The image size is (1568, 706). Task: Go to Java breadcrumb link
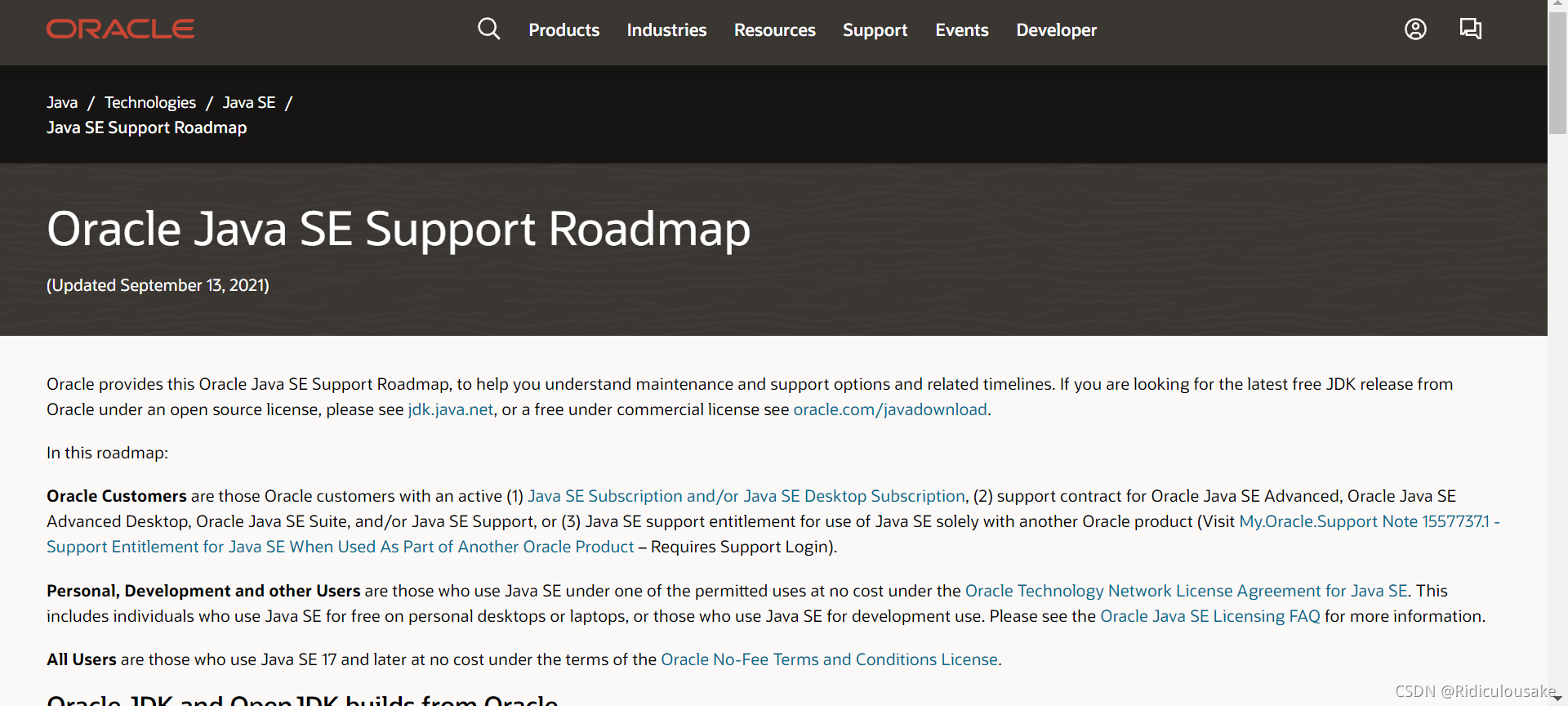click(62, 102)
